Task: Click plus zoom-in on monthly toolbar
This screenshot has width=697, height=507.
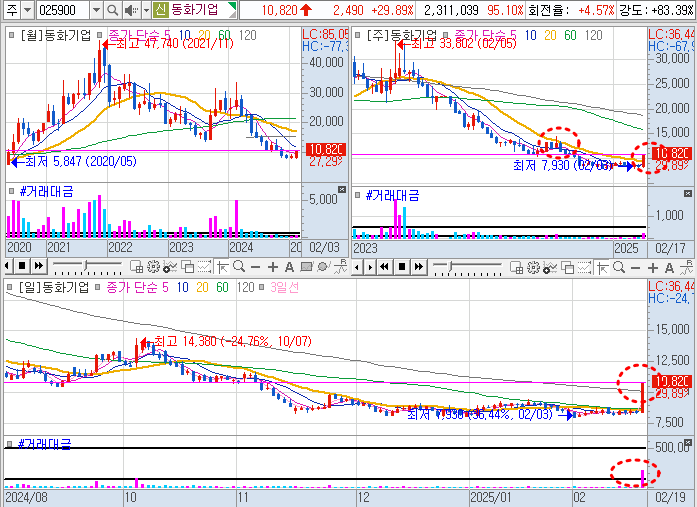Action: pos(272,267)
